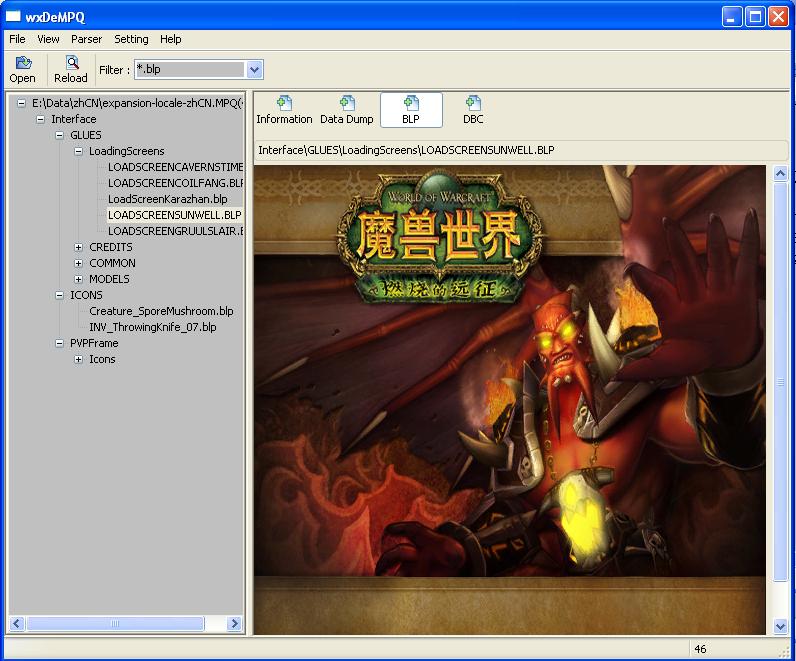The height and width of the screenshot is (661, 796).
Task: Click the wxDeMPQ title bar icon
Action: (13, 16)
